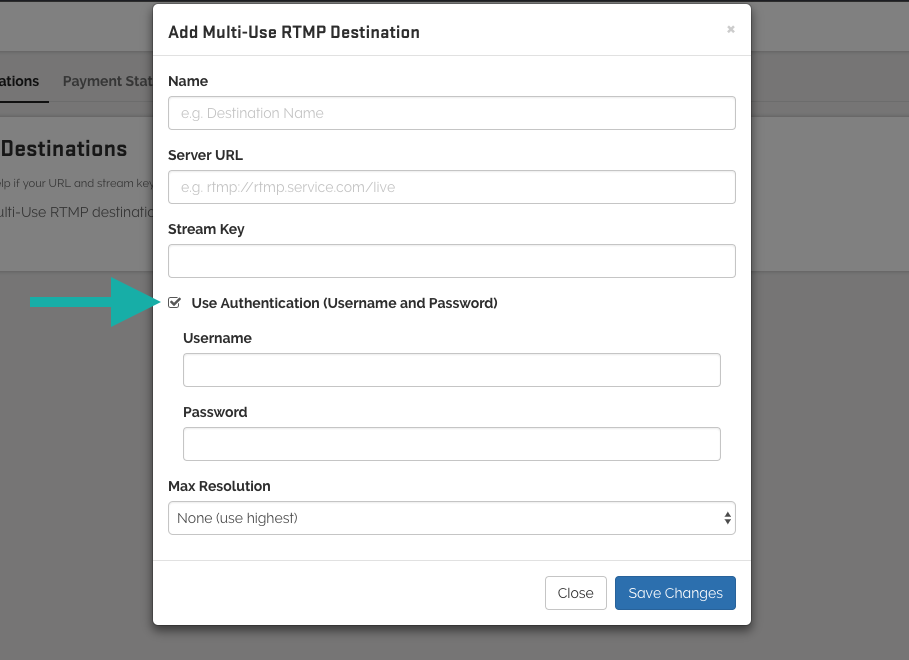Open the Max Resolution dropdown
The height and width of the screenshot is (660, 909).
pos(450,518)
